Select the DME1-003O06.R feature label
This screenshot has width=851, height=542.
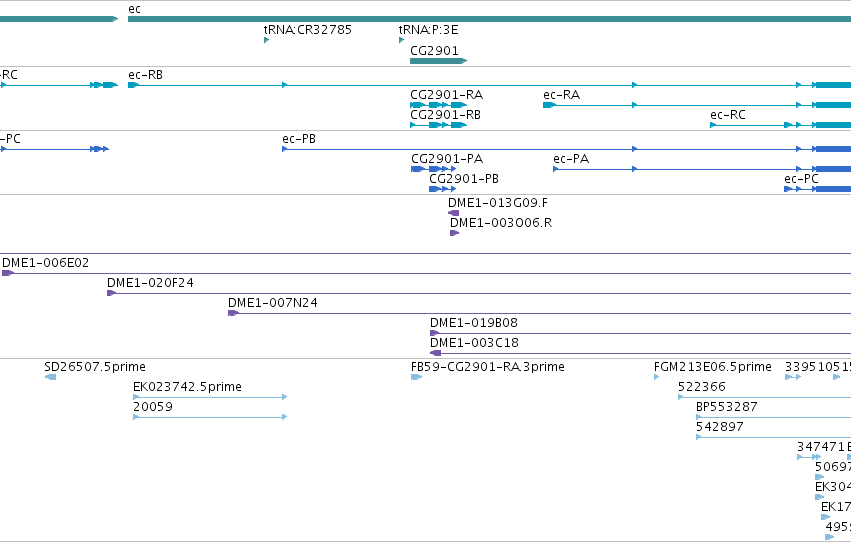click(x=501, y=223)
